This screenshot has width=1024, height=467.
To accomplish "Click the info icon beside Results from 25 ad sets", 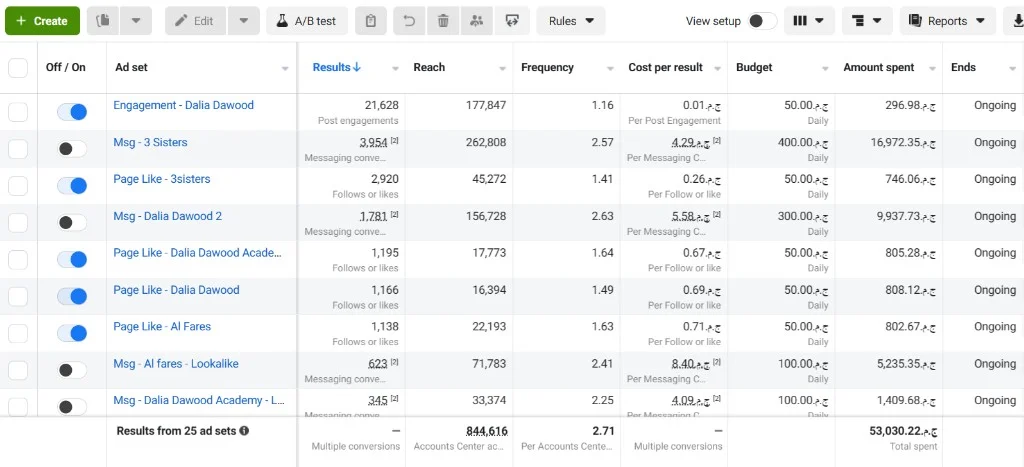I will 244,431.
